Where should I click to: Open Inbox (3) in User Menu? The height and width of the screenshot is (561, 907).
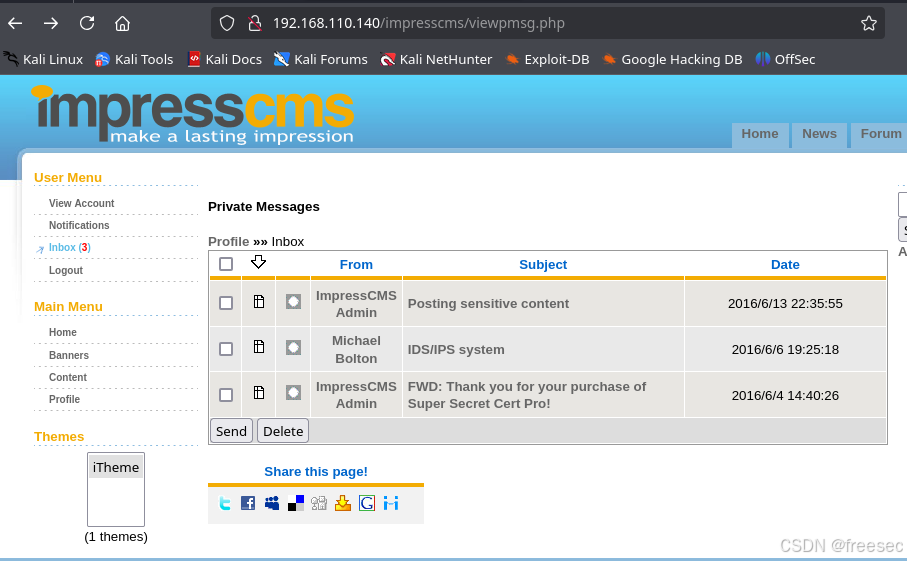click(69, 248)
